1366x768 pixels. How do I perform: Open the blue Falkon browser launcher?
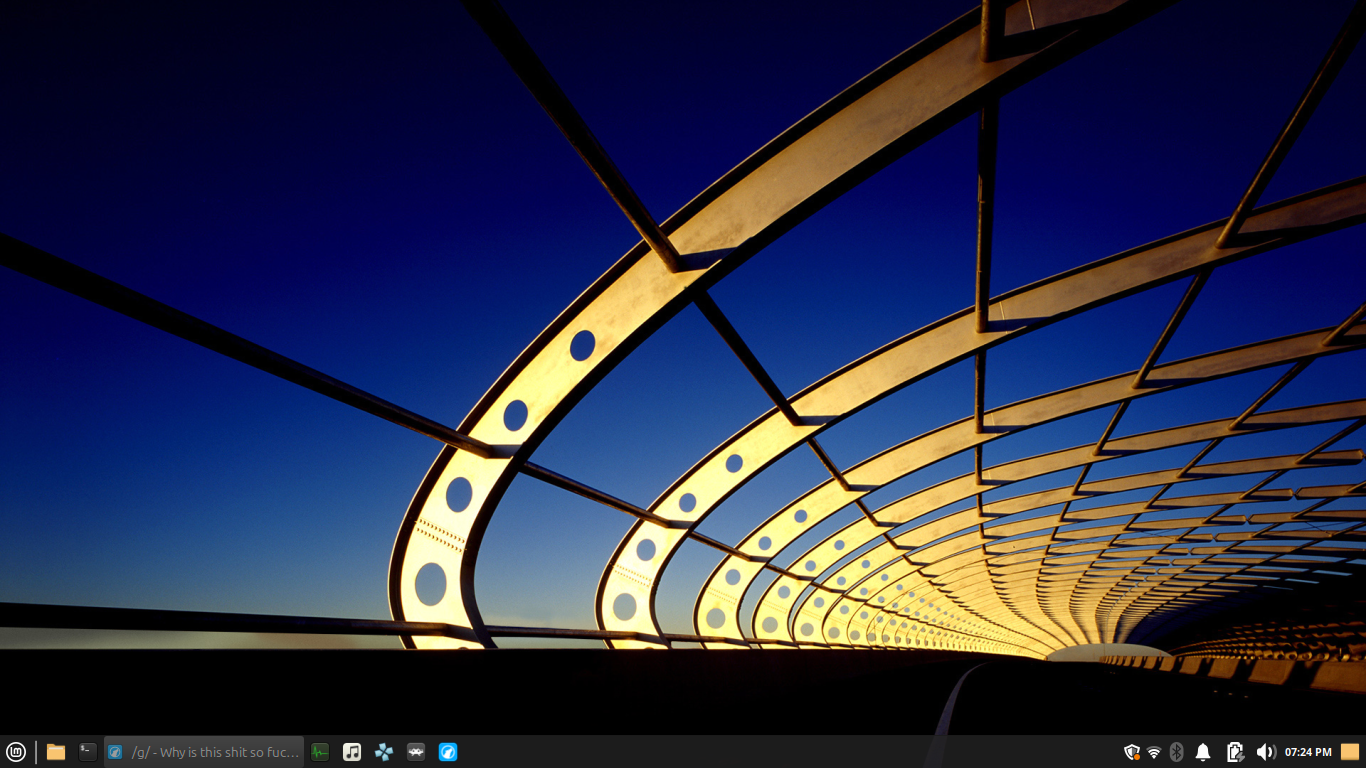448,752
